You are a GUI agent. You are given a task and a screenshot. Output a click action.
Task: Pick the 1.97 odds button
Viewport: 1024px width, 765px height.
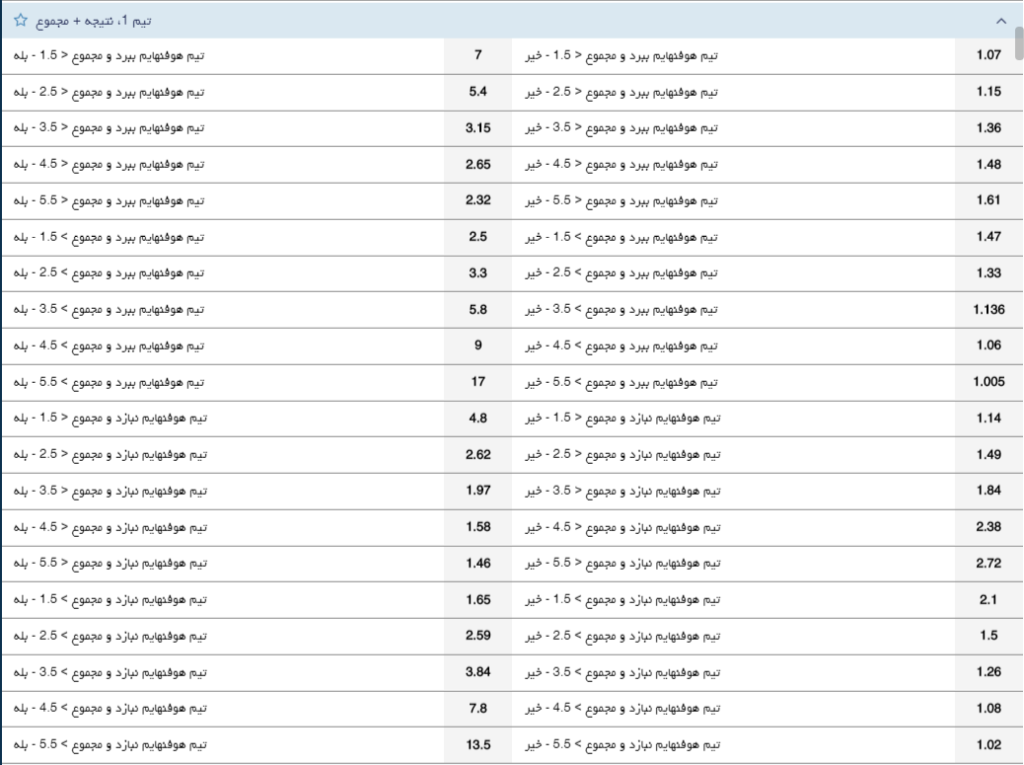click(x=477, y=490)
